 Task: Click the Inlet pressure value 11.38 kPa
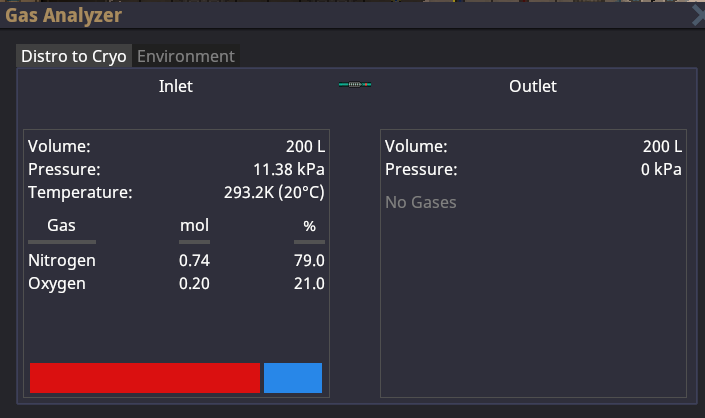pos(289,169)
